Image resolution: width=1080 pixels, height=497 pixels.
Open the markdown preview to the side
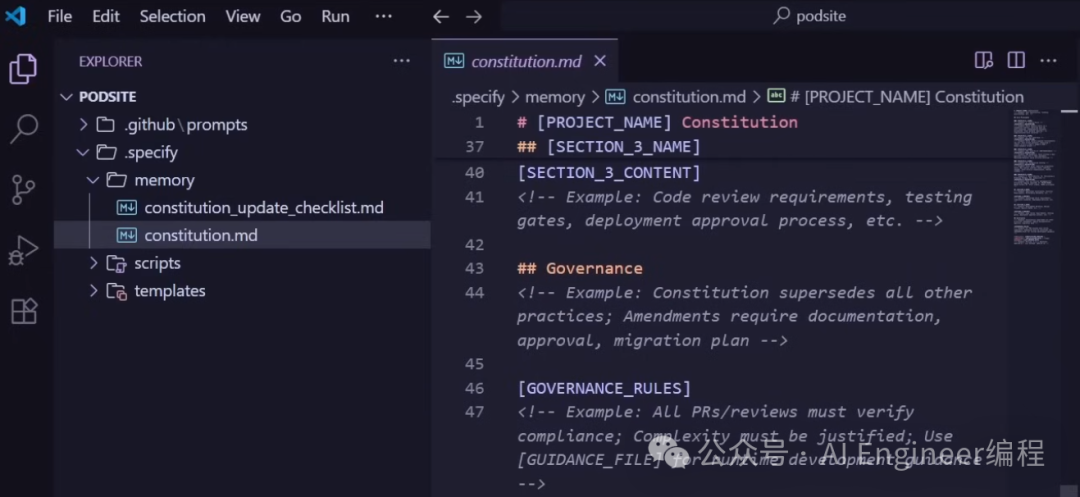[984, 61]
